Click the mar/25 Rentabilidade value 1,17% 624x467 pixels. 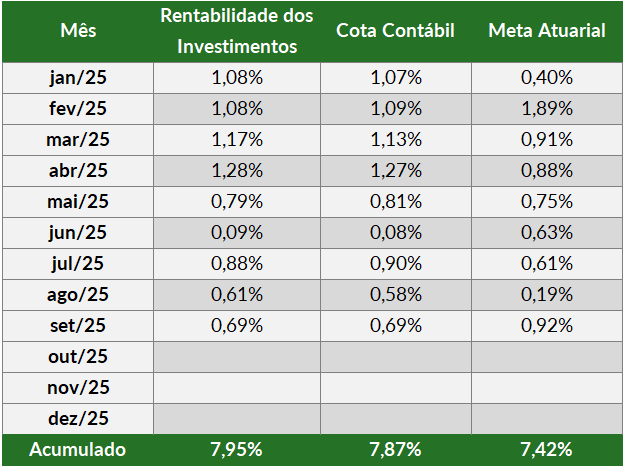tap(237, 139)
